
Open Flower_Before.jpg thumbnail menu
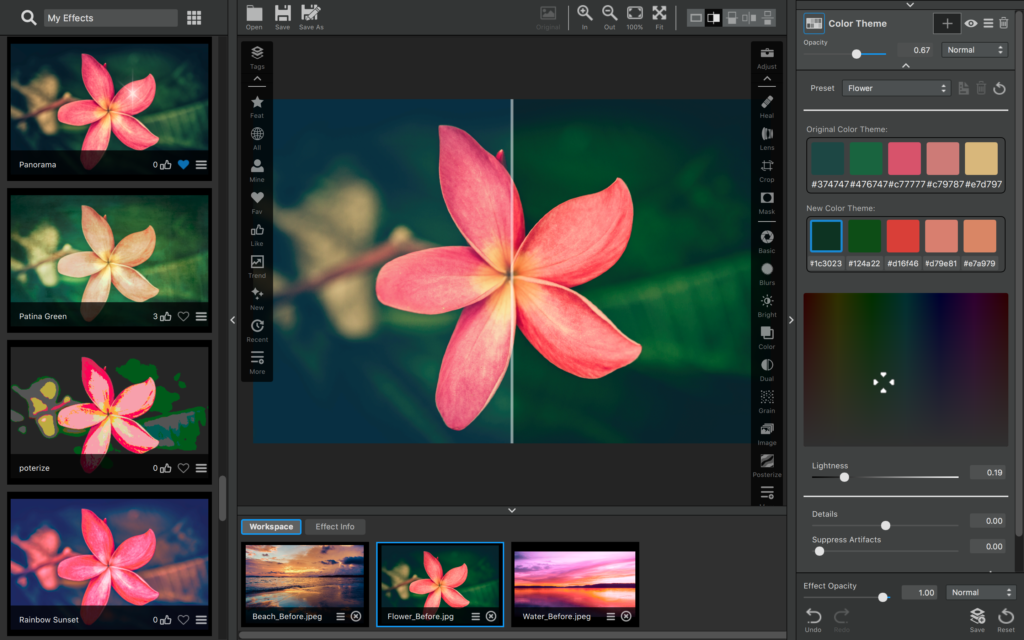pyautogui.click(x=475, y=616)
